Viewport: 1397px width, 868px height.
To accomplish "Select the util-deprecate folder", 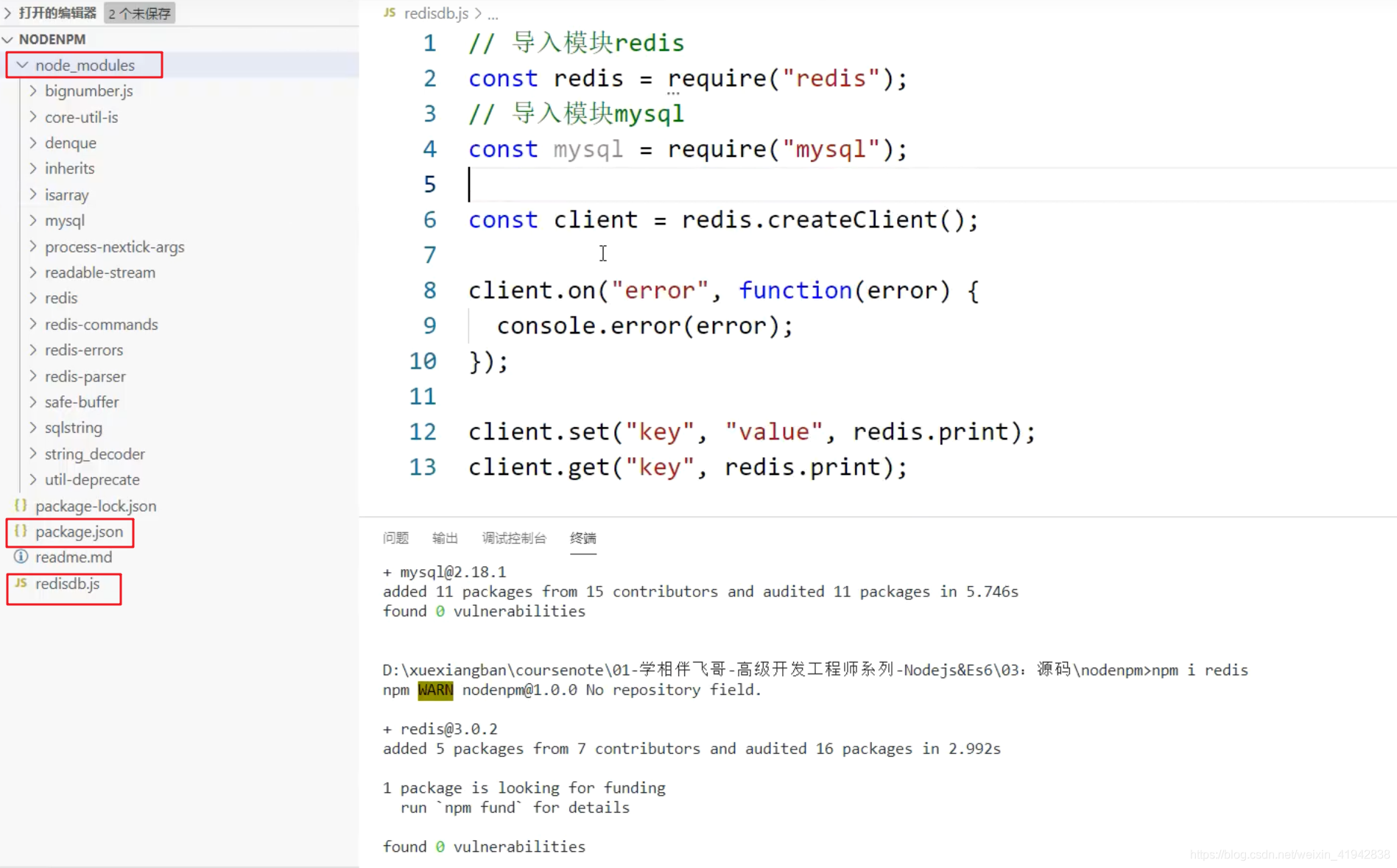I will 92,479.
